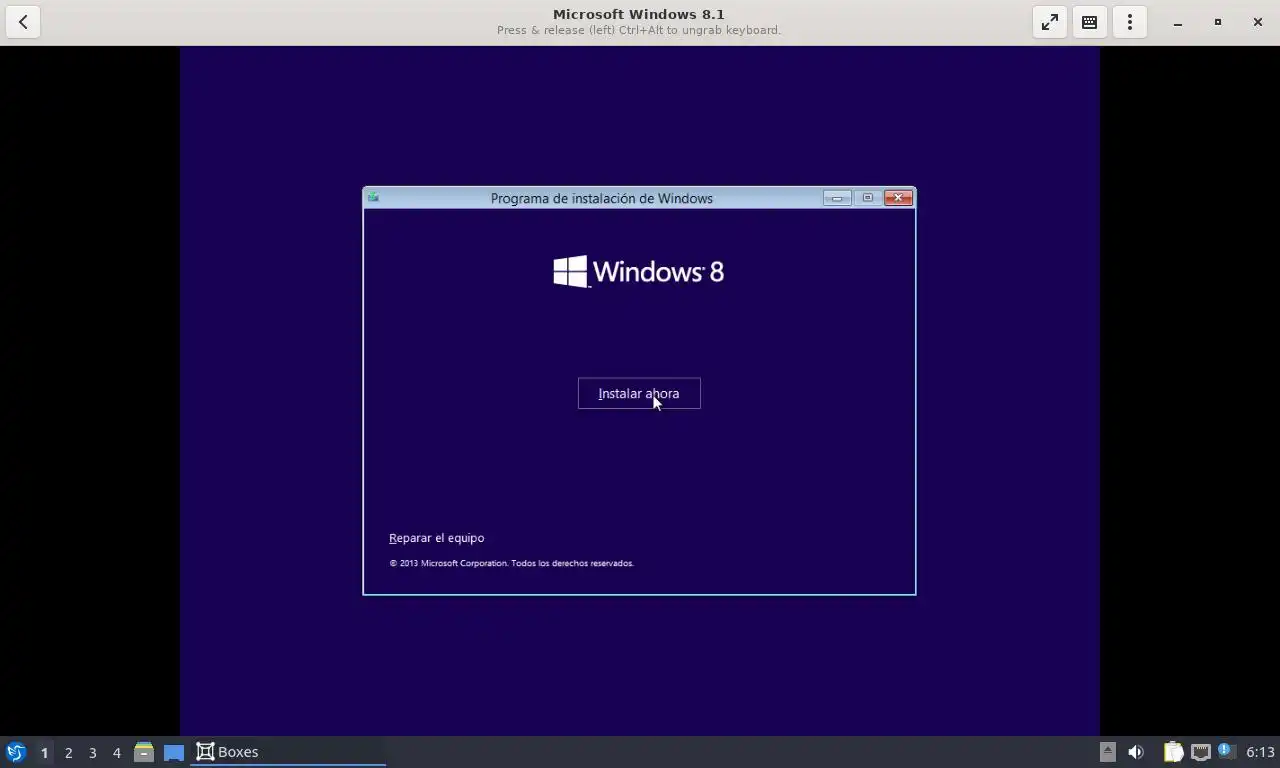The width and height of the screenshot is (1280, 768).
Task: Click the 6:13 panel clock
Action: pos(1260,752)
